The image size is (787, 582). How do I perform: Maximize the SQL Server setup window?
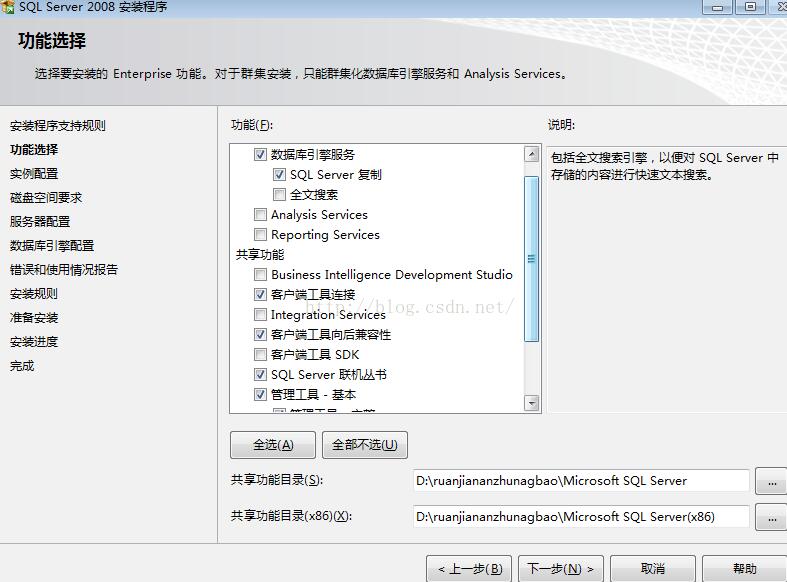point(750,7)
